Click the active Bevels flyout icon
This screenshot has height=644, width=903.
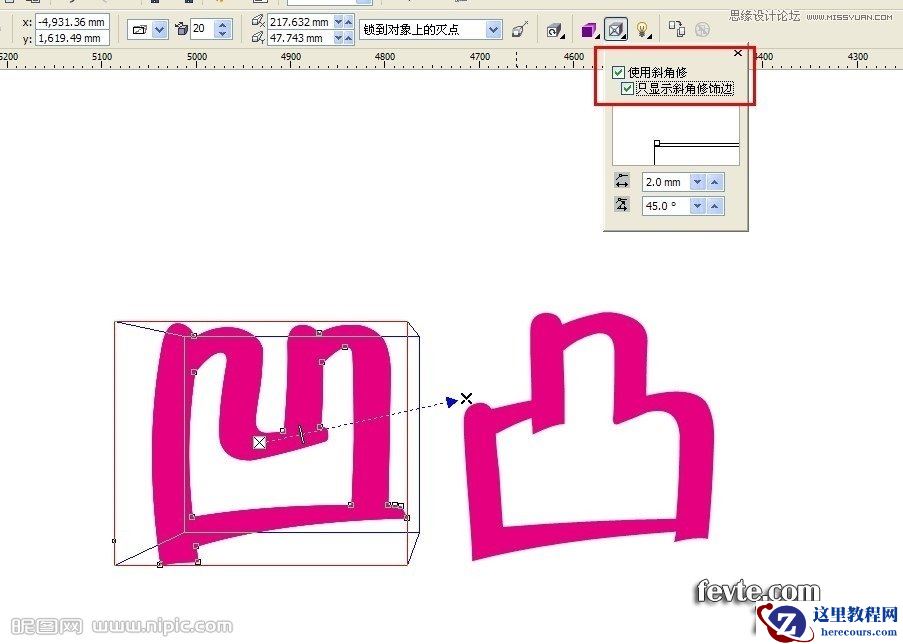616,30
